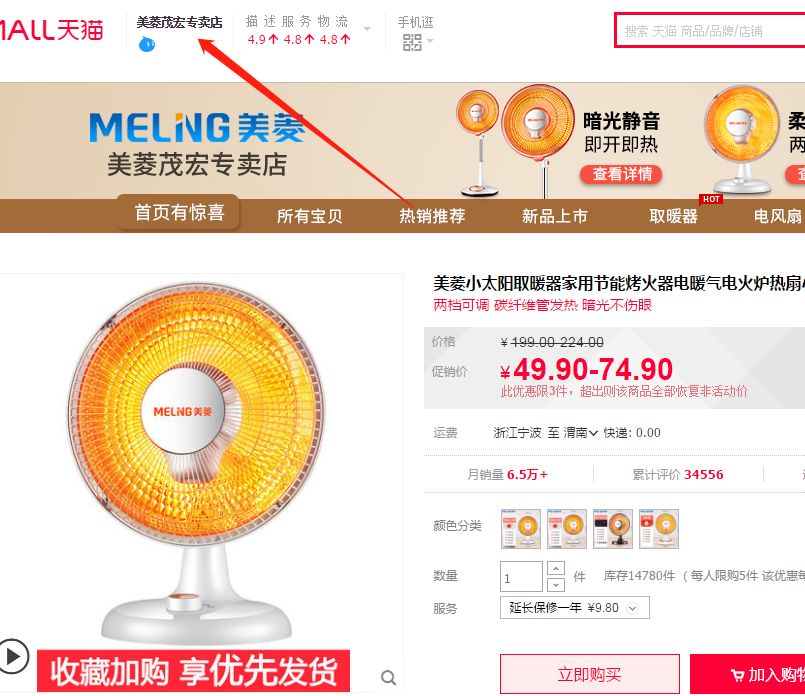Go to the 所有宝贝 tab
This screenshot has width=805, height=696.
[x=310, y=216]
